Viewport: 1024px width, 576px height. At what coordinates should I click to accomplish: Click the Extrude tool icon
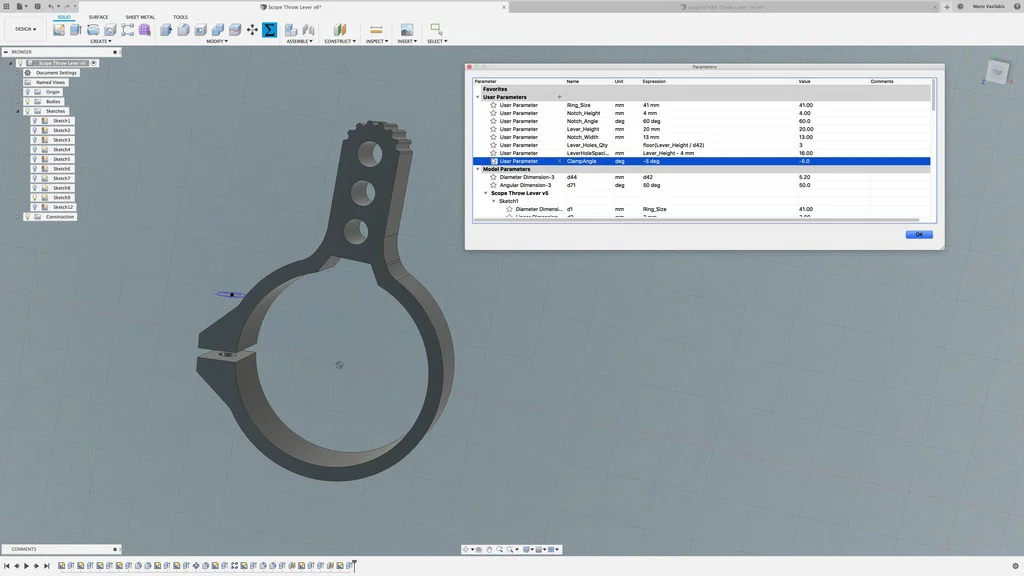pyautogui.click(x=73, y=30)
